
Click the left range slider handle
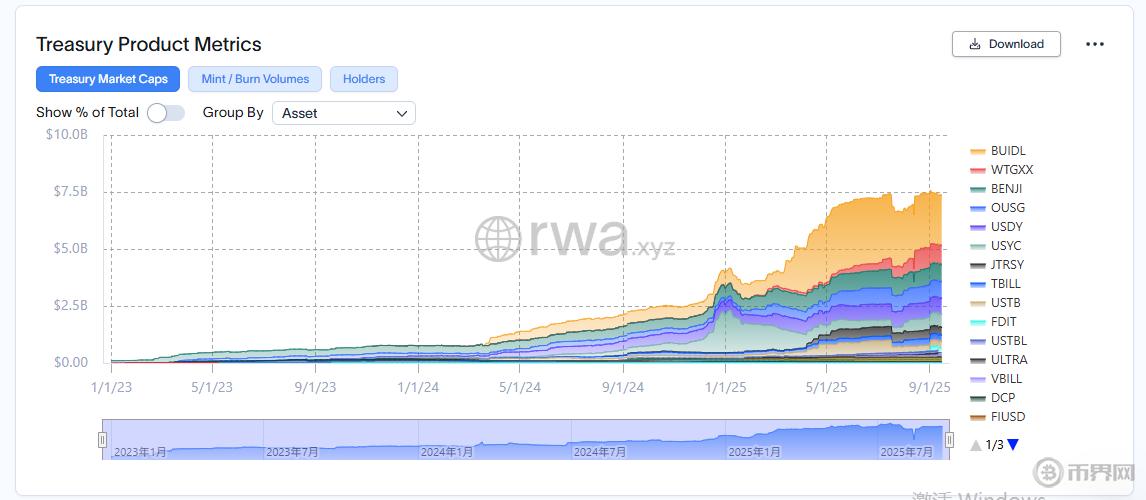[102, 440]
